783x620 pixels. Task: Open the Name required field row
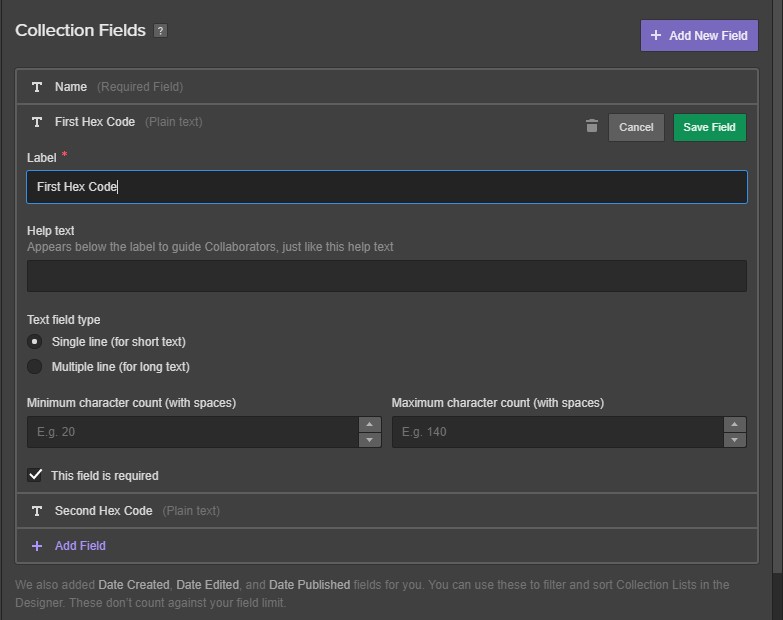[x=387, y=87]
